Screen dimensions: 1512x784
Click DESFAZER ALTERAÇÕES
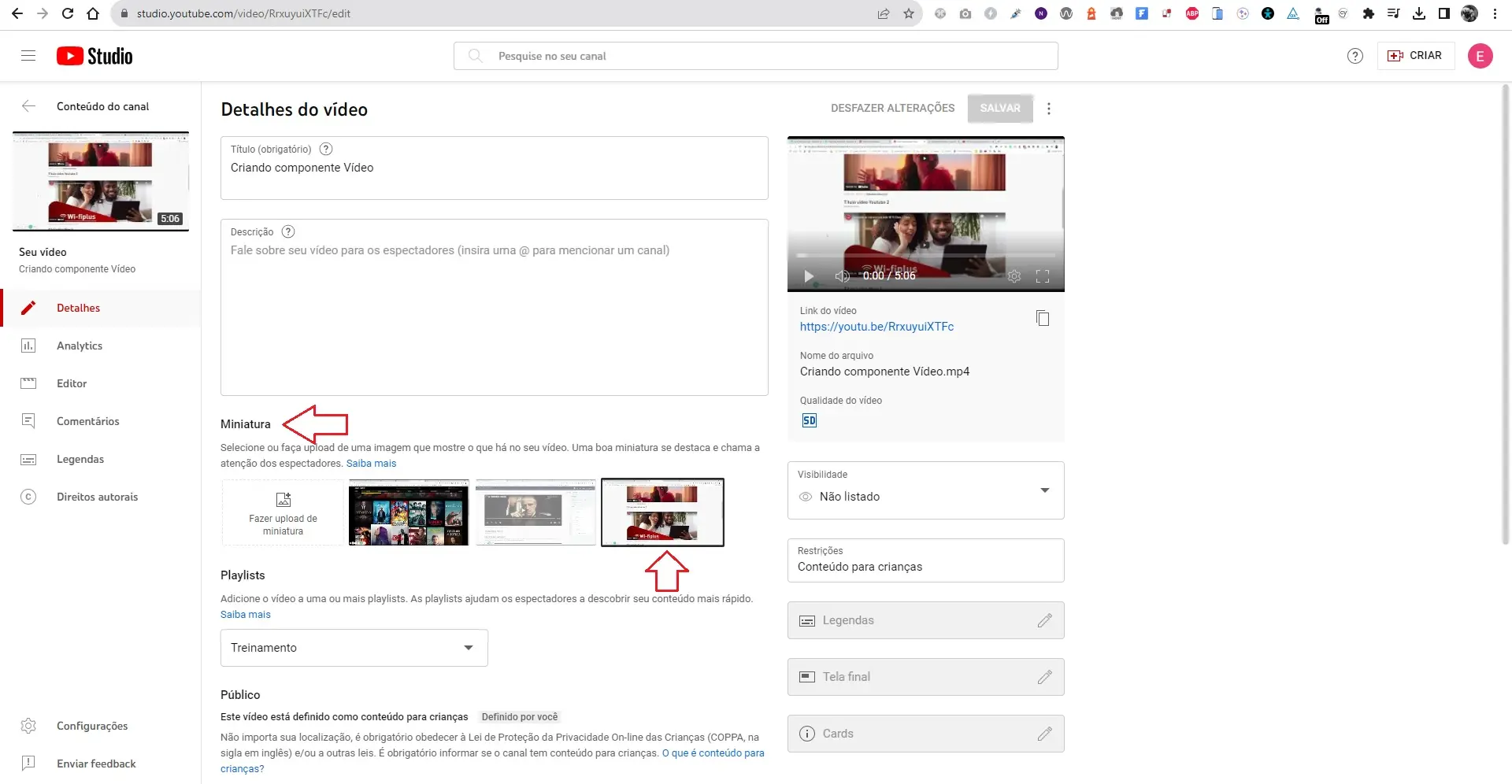[x=892, y=108]
